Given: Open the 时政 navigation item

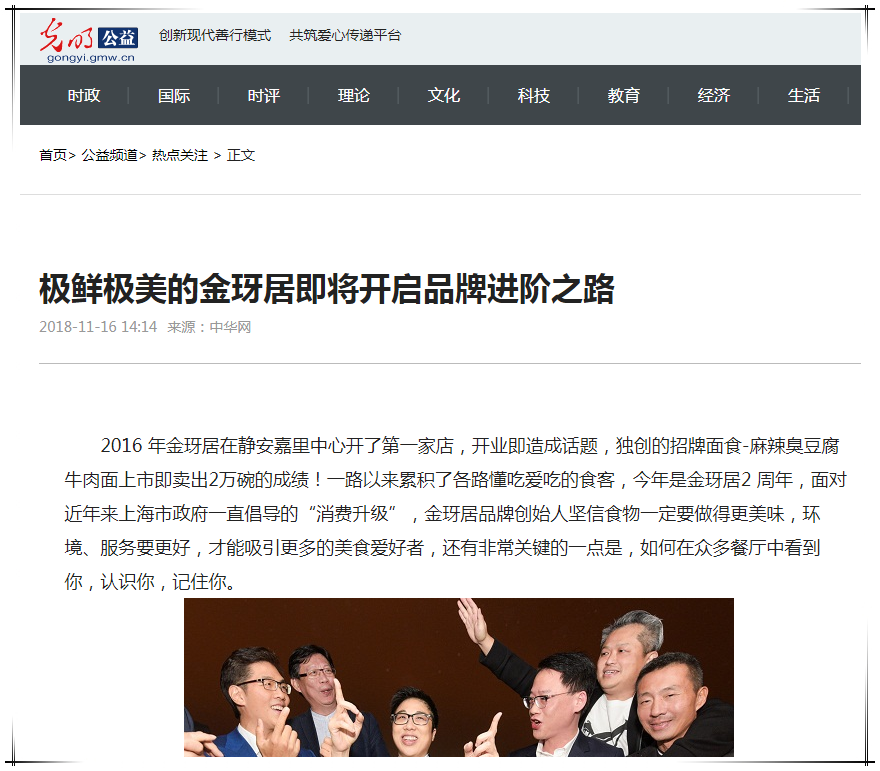Looking at the screenshot, I should (84, 95).
